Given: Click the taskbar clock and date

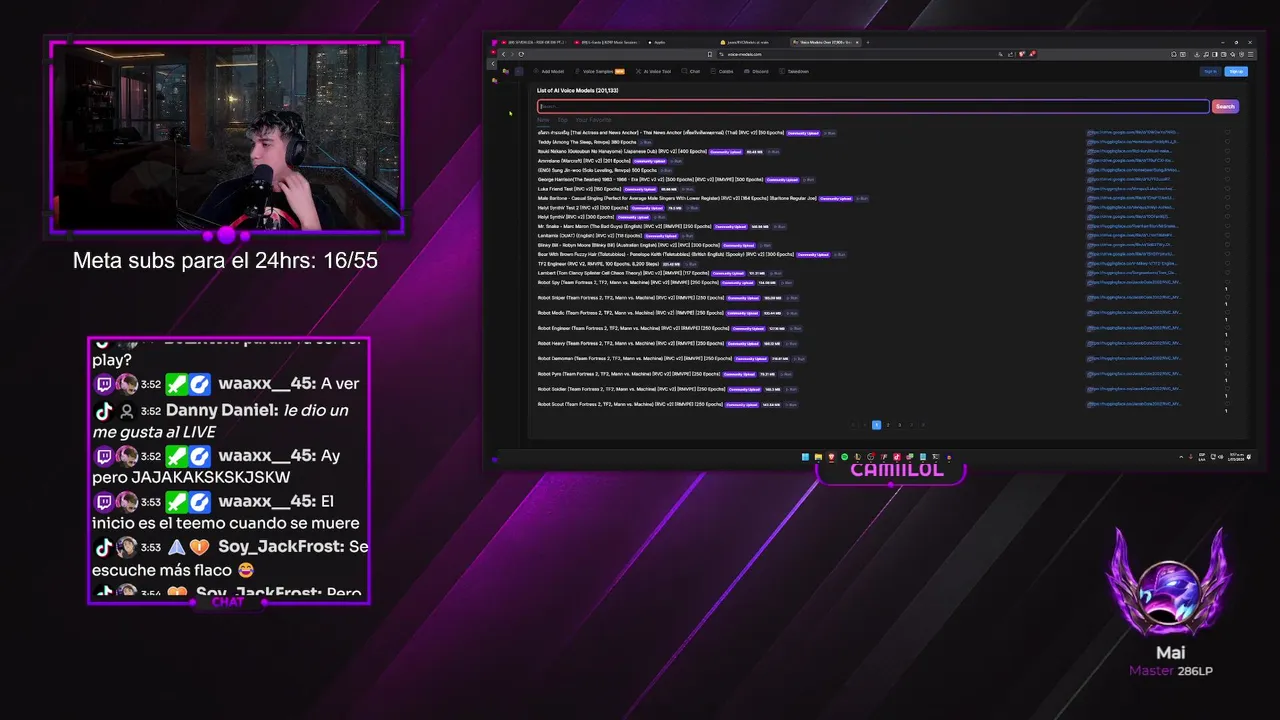Looking at the screenshot, I should click(1237, 457).
